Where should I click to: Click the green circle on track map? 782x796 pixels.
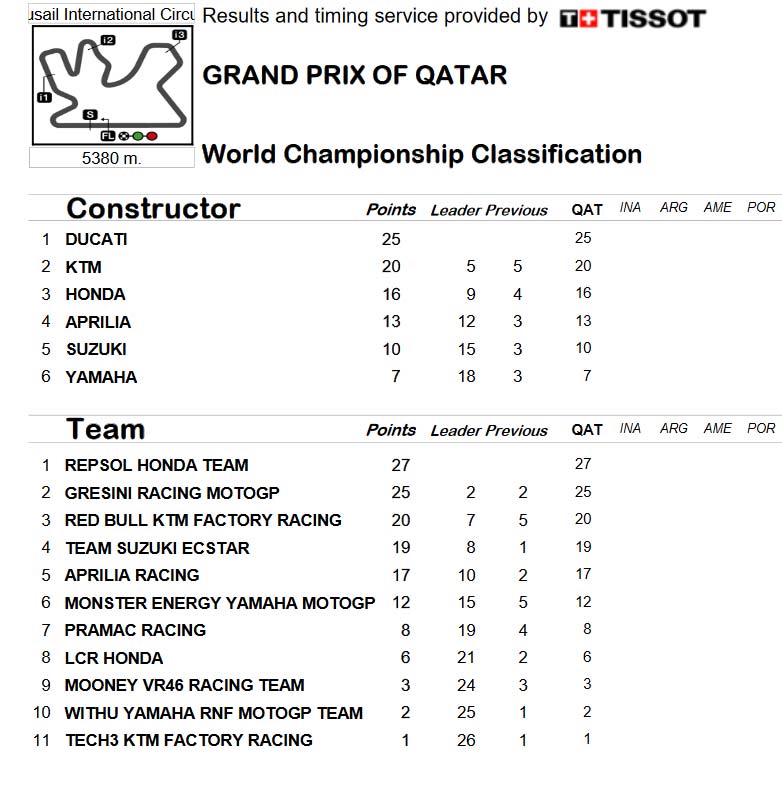point(138,136)
